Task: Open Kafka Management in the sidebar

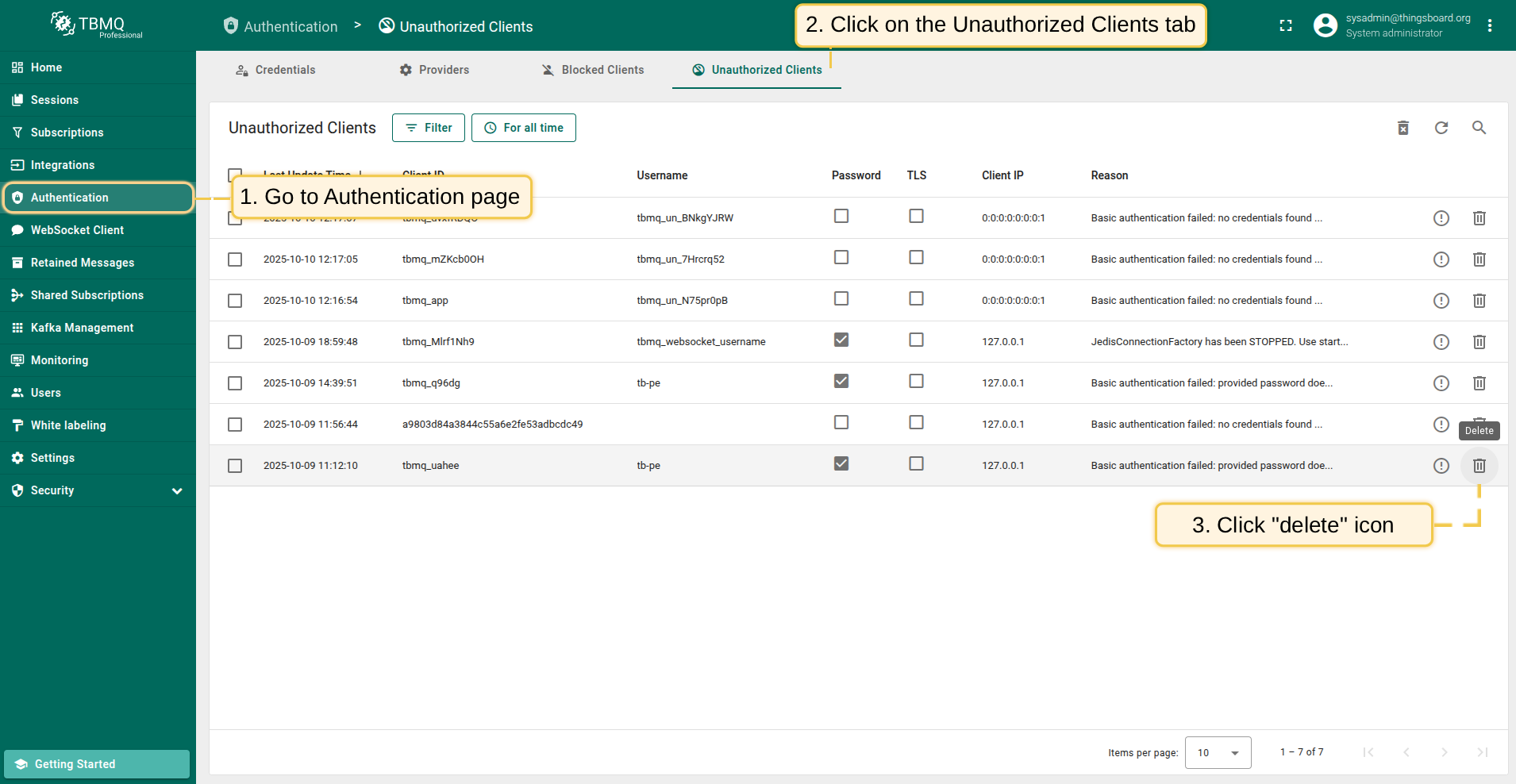Action: click(82, 328)
